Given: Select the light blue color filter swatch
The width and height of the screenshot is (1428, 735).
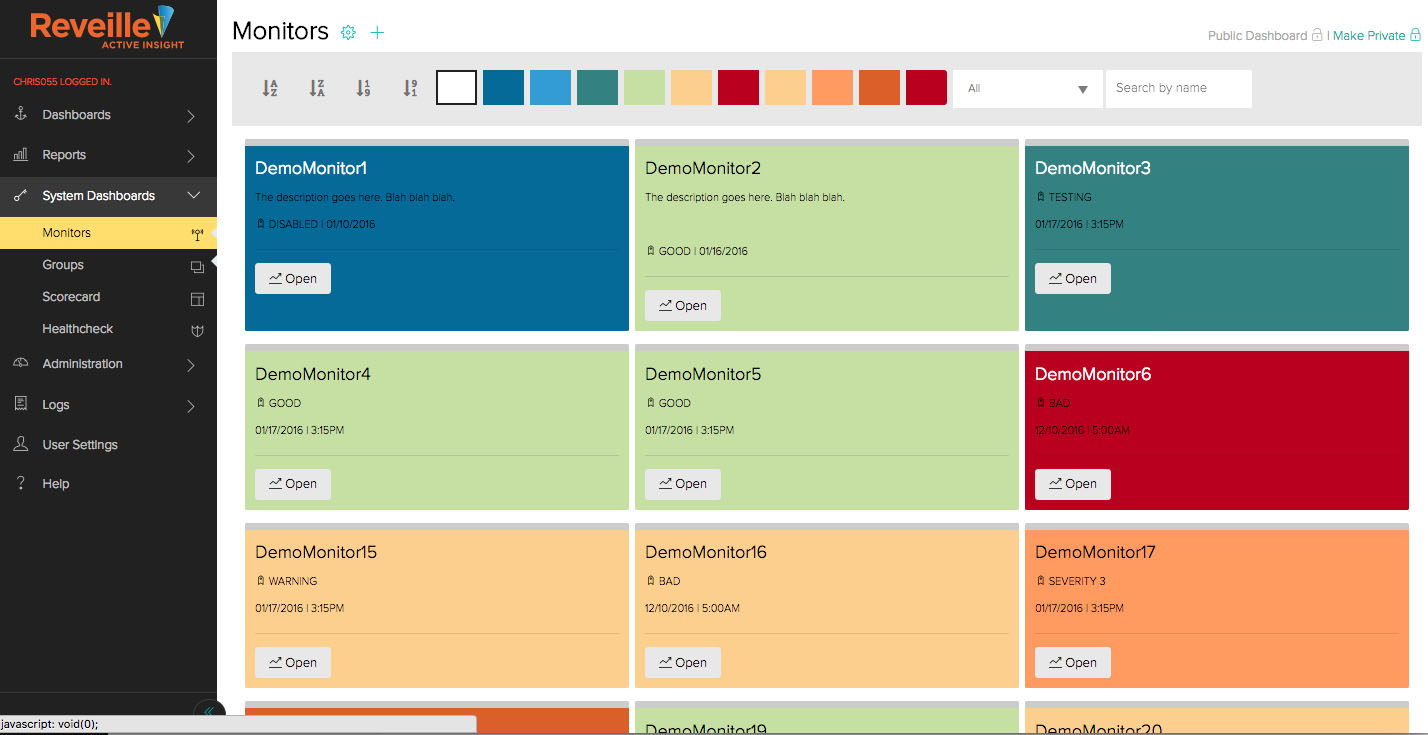Looking at the screenshot, I should click(551, 88).
